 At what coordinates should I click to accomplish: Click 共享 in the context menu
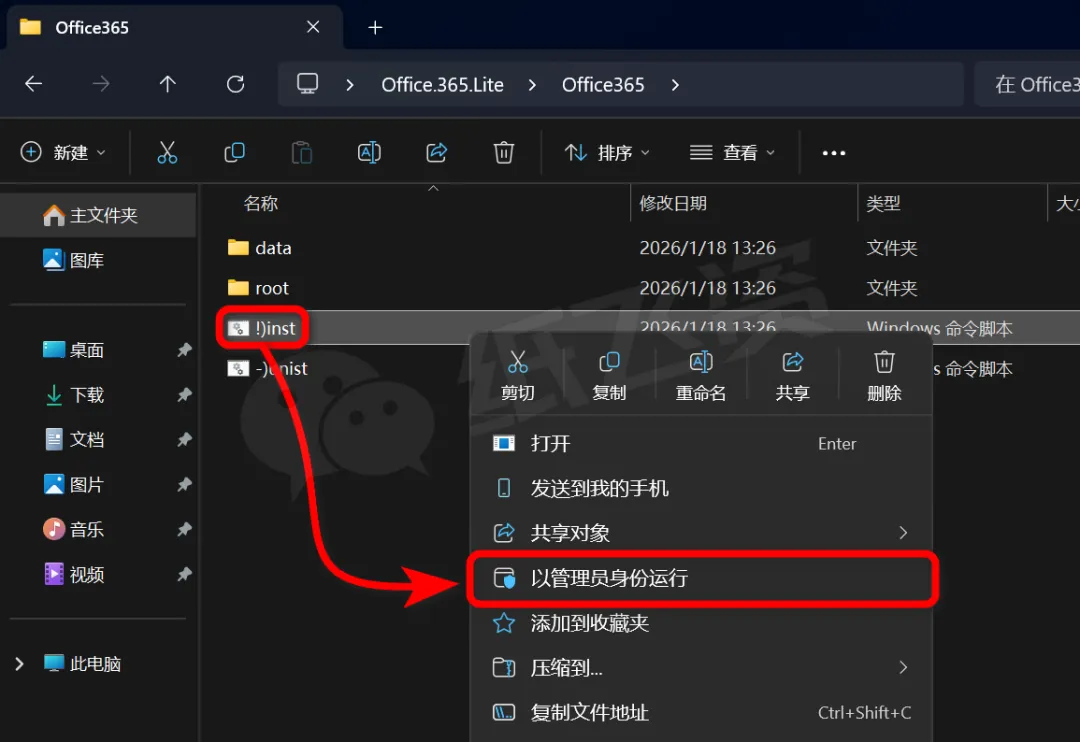(792, 376)
